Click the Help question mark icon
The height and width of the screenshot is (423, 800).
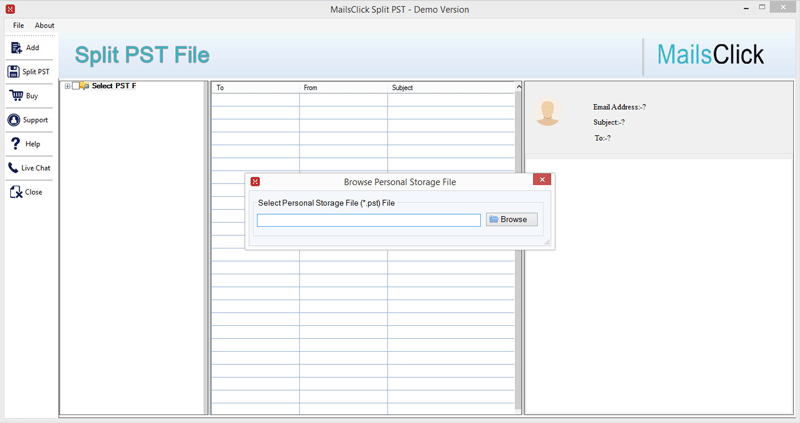click(x=15, y=144)
